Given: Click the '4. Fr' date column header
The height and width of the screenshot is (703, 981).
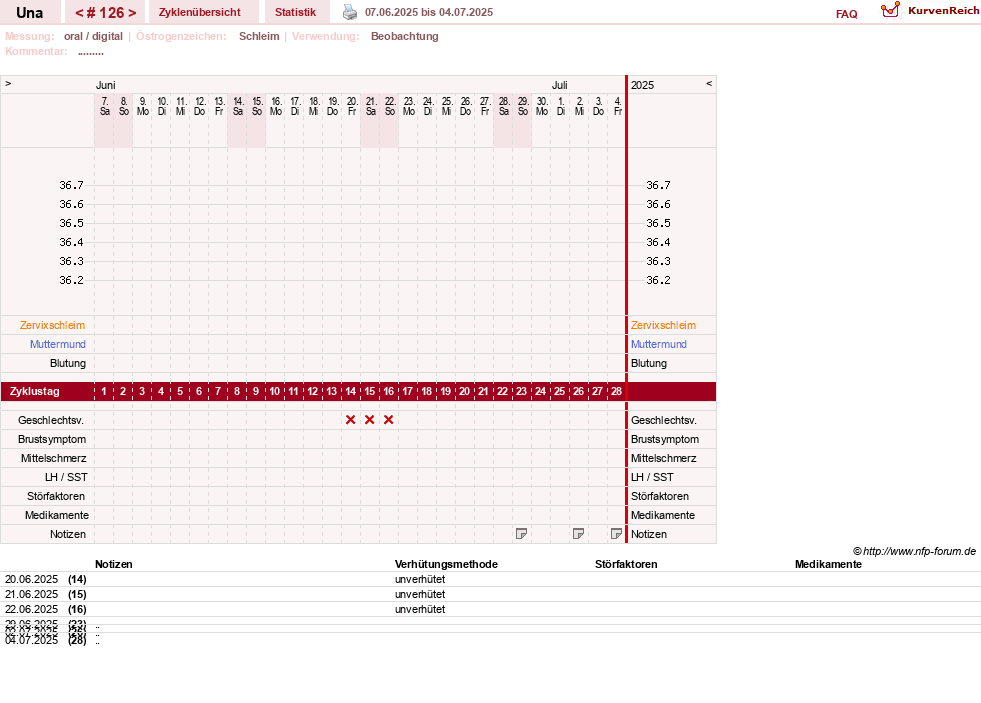Looking at the screenshot, I should (618, 106).
